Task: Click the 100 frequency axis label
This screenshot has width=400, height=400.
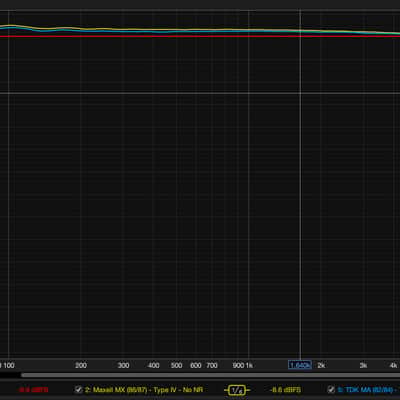Action: pos(9,365)
